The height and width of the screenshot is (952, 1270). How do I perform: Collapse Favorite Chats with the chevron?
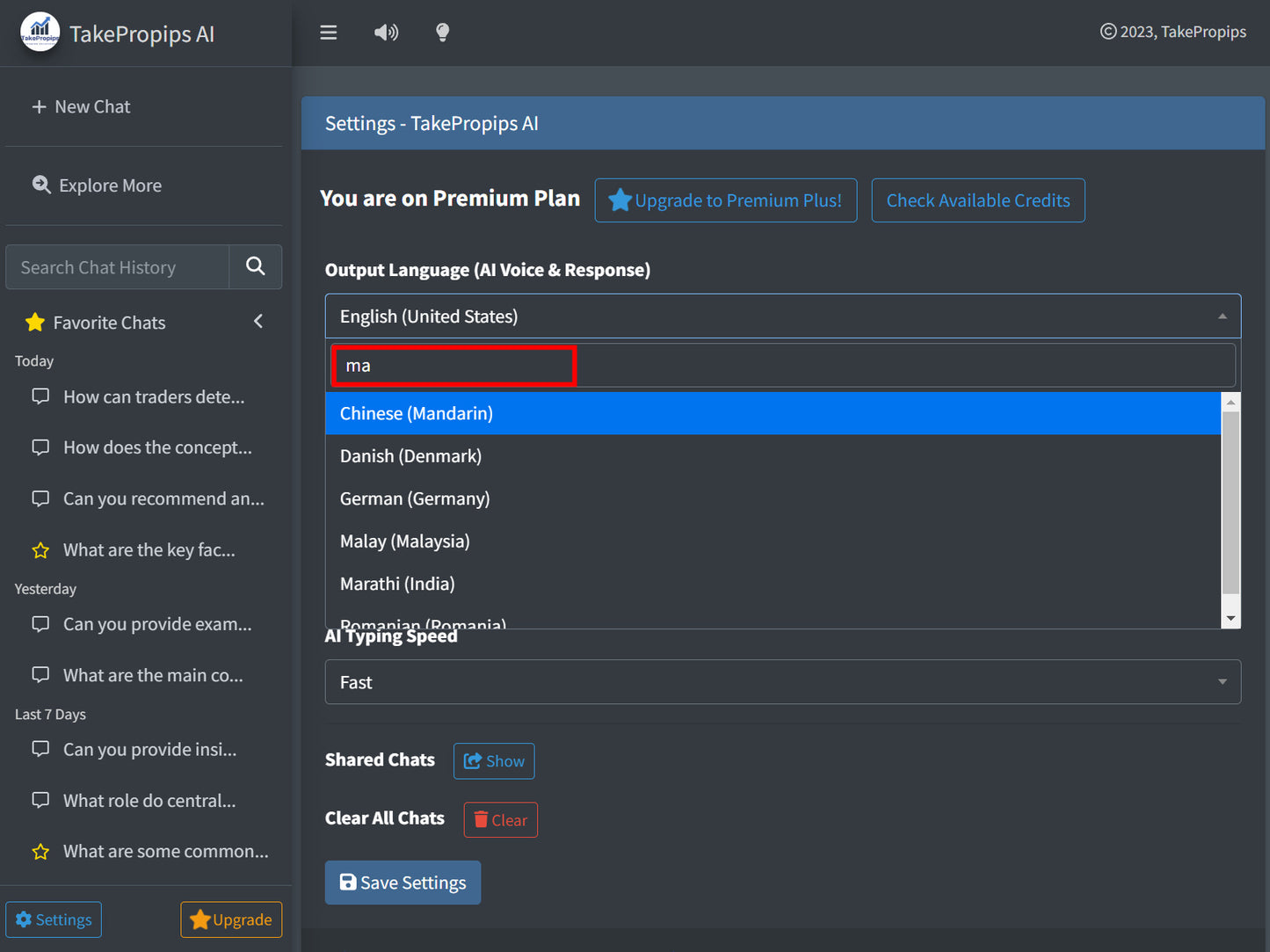[x=258, y=322]
